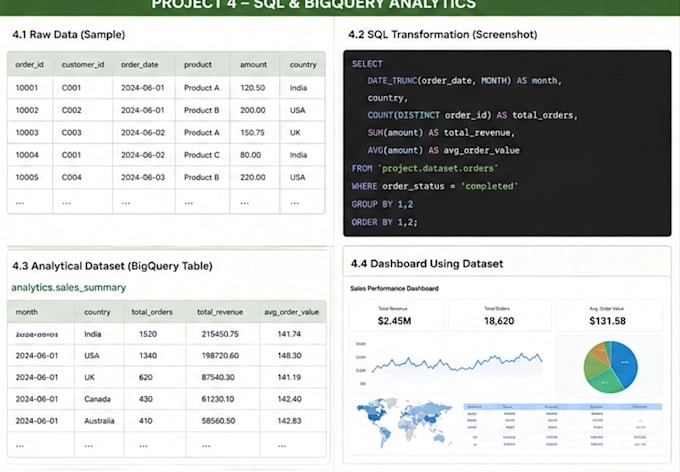Click the Avg. Order Value $131.58 card
Screen dimensions: 680x472
(609, 316)
